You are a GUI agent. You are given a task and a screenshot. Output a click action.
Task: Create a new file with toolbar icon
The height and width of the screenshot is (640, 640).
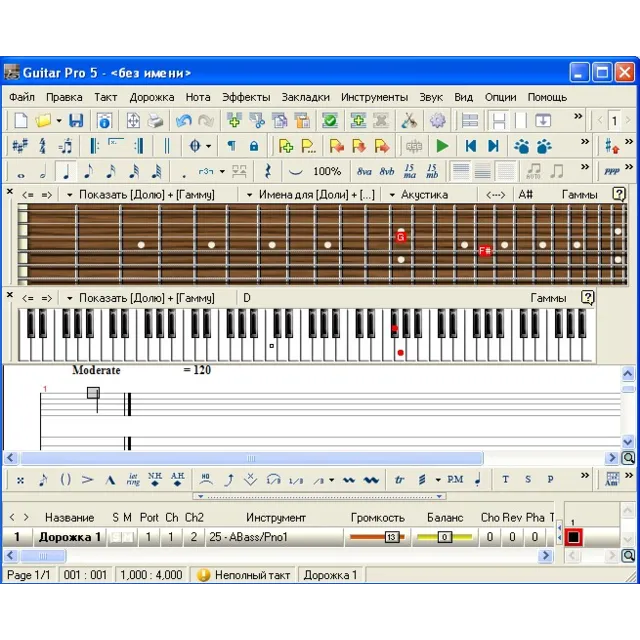tap(21, 121)
